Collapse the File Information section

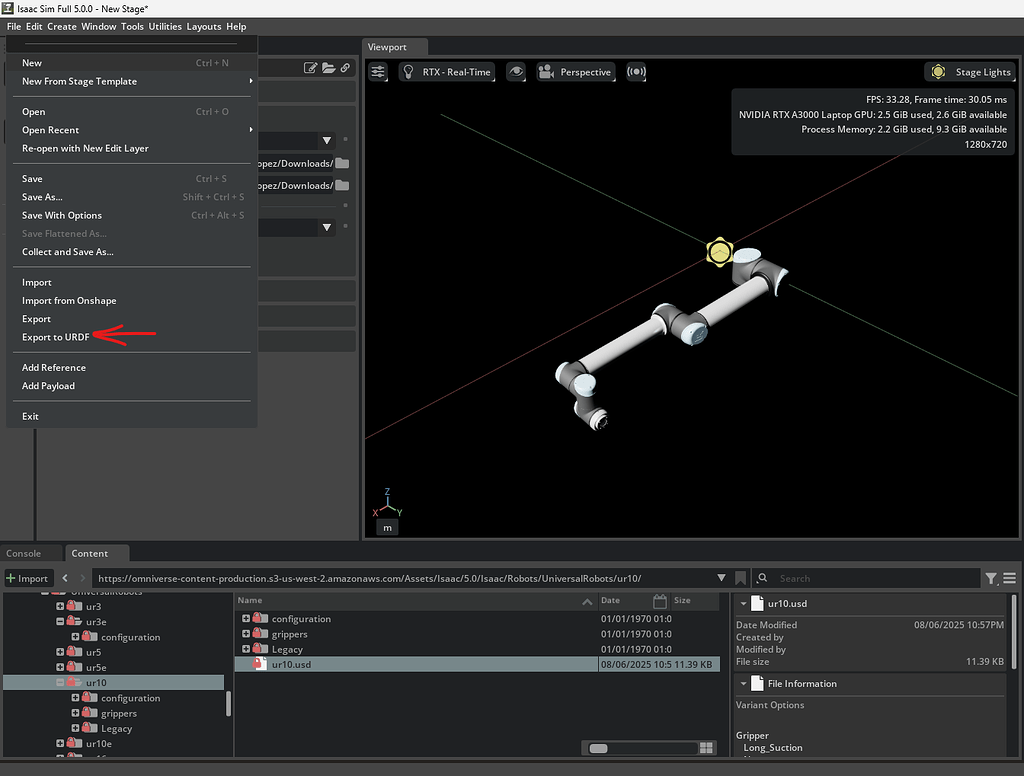tap(742, 683)
